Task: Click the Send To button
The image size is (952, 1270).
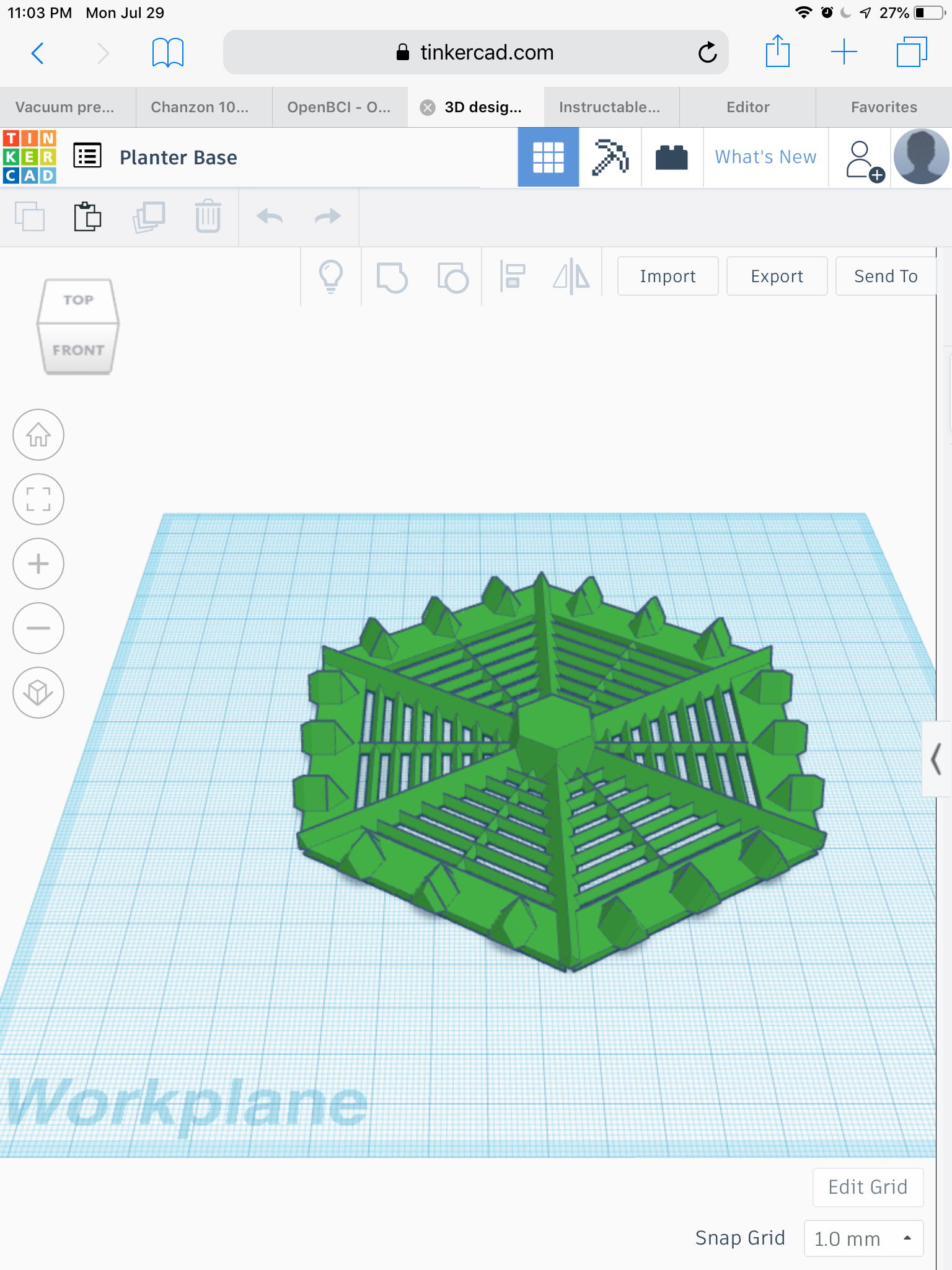Action: pyautogui.click(x=886, y=276)
